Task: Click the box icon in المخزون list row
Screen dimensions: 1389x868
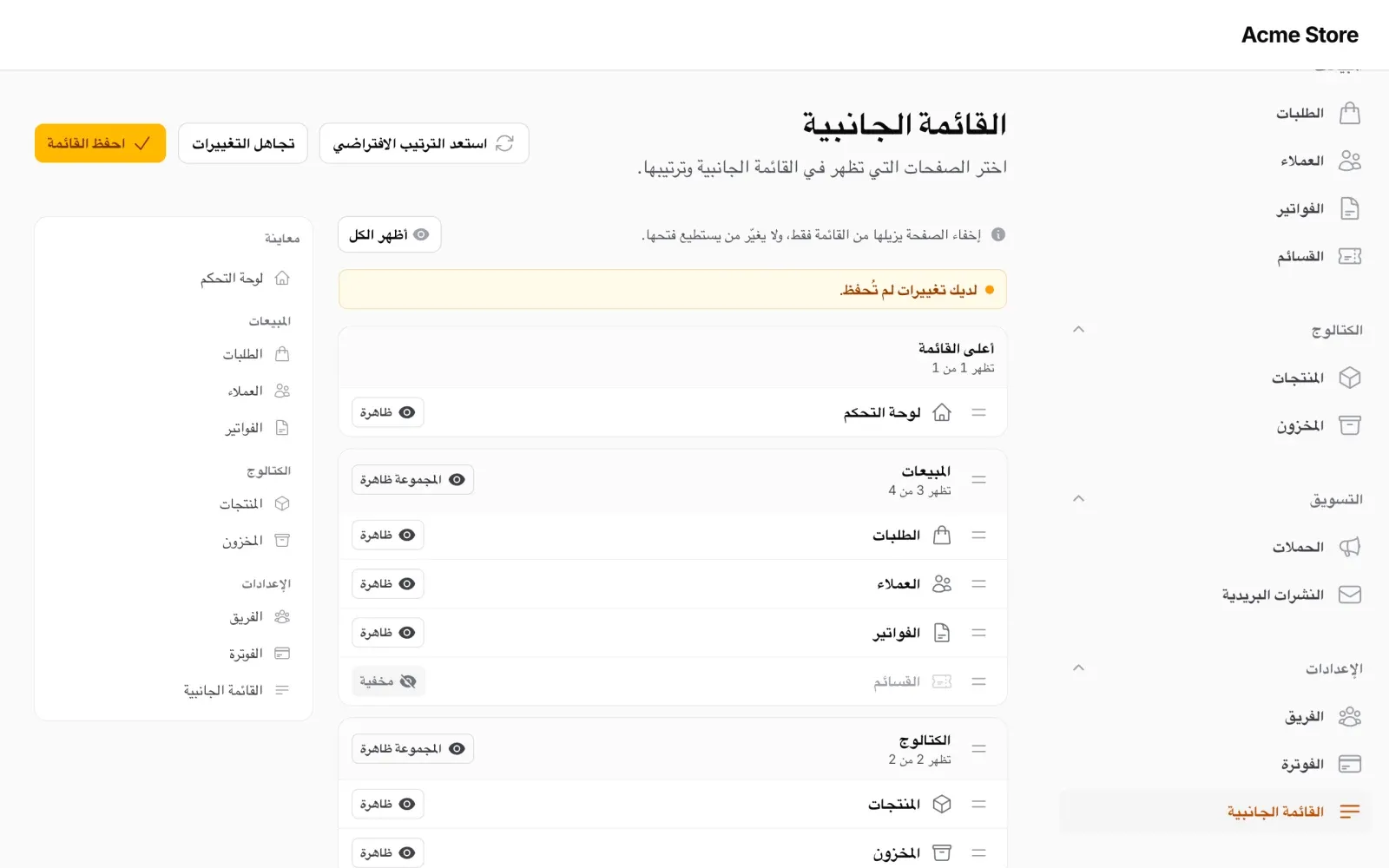Action: tap(942, 853)
